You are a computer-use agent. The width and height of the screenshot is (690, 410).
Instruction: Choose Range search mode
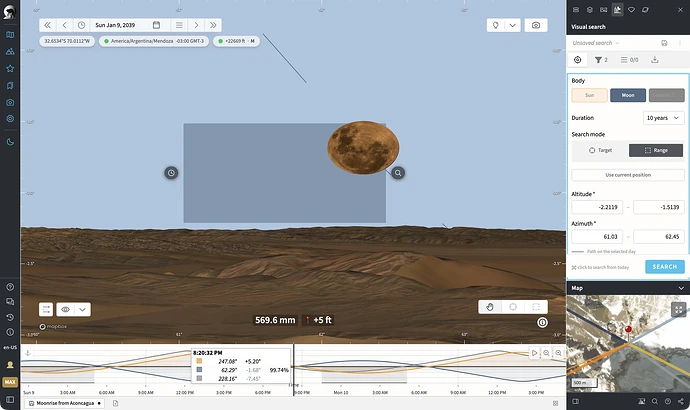coord(656,150)
